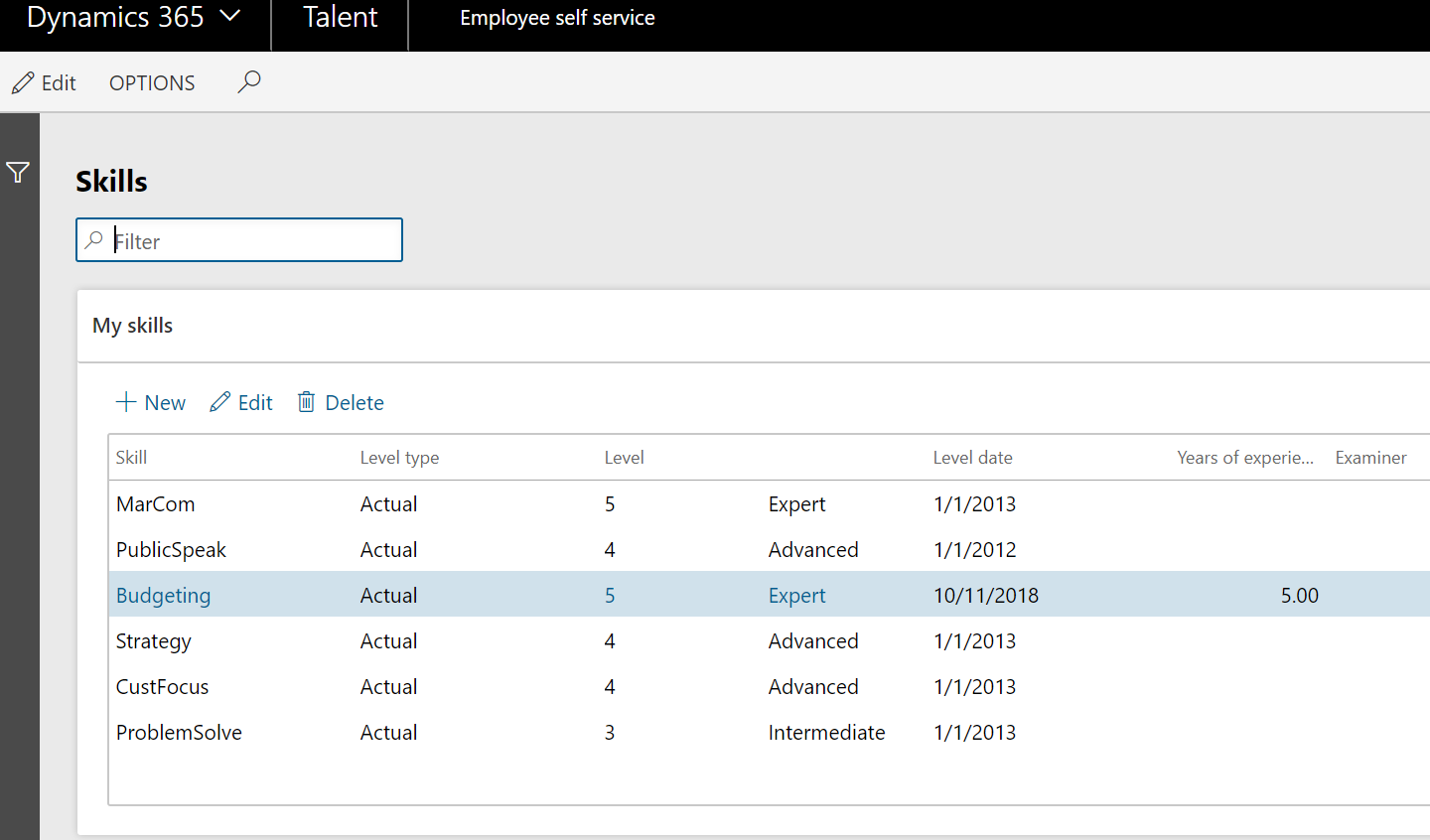Open the OPTIONS menu
The height and width of the screenshot is (840, 1430).
click(151, 82)
